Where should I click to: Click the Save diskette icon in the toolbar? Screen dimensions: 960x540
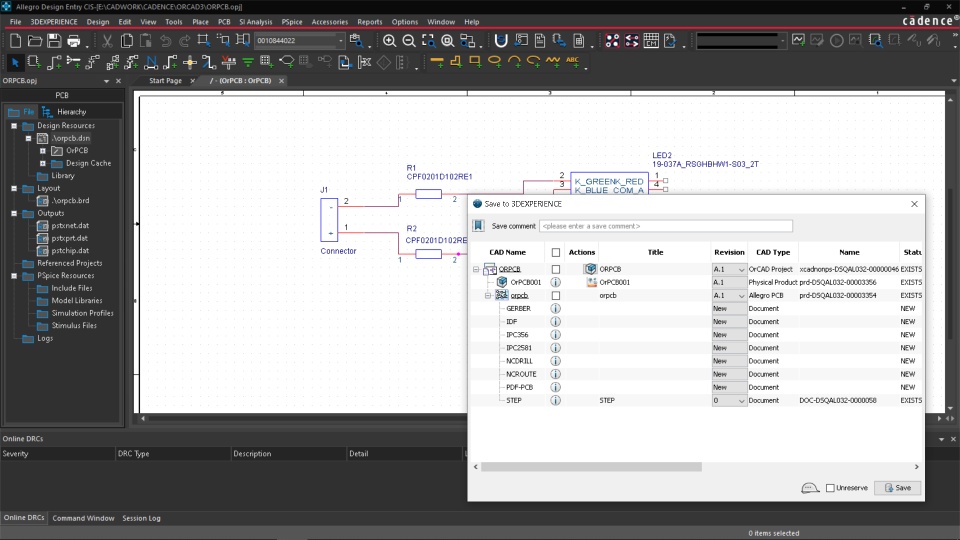[54, 41]
